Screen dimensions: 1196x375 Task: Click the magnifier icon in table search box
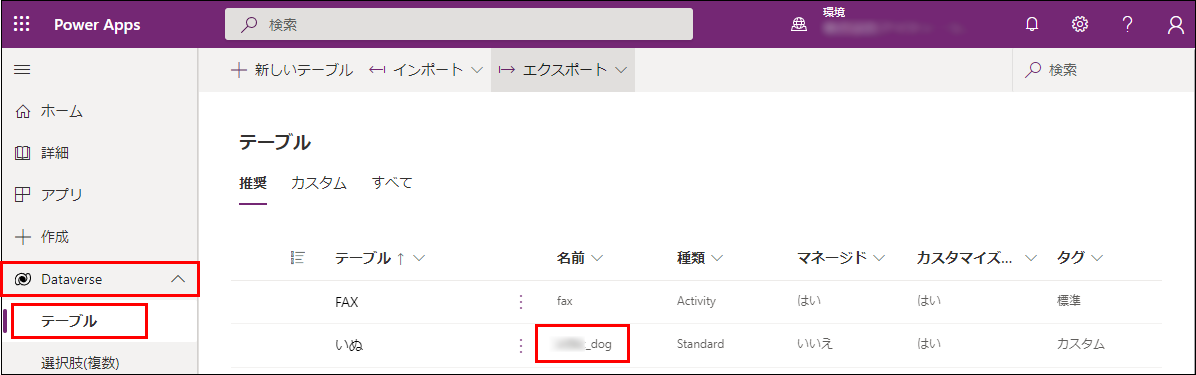point(1034,70)
